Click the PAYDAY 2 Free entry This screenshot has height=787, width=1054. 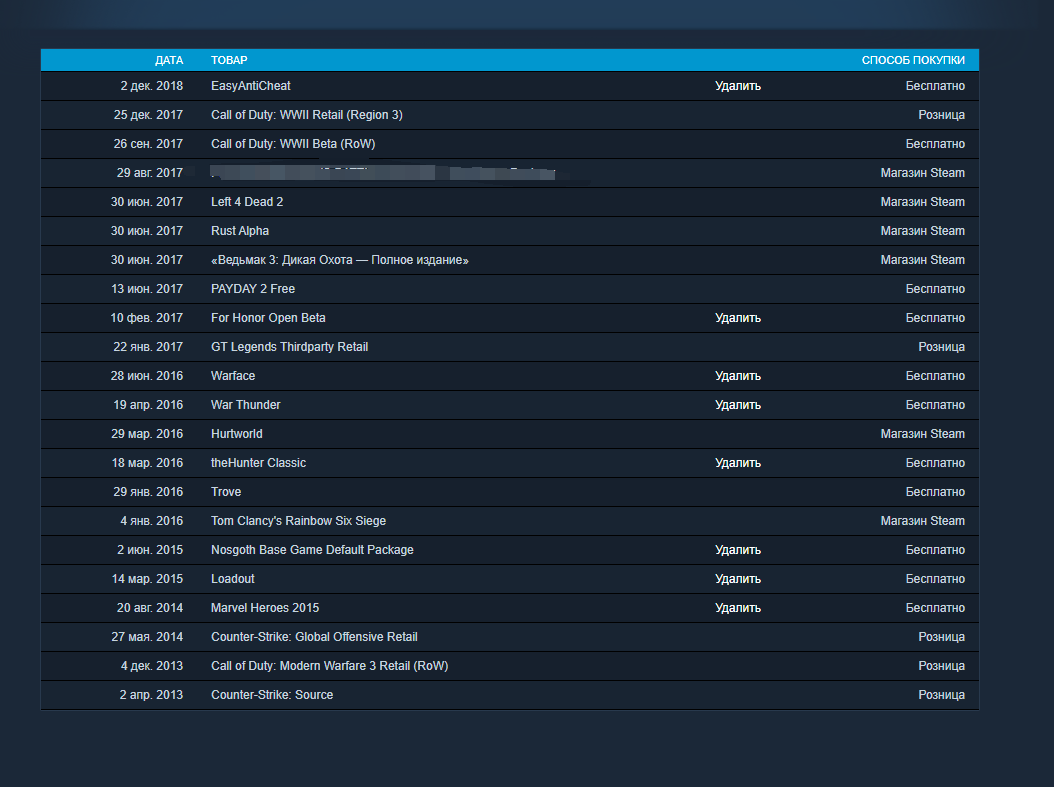[x=253, y=289]
